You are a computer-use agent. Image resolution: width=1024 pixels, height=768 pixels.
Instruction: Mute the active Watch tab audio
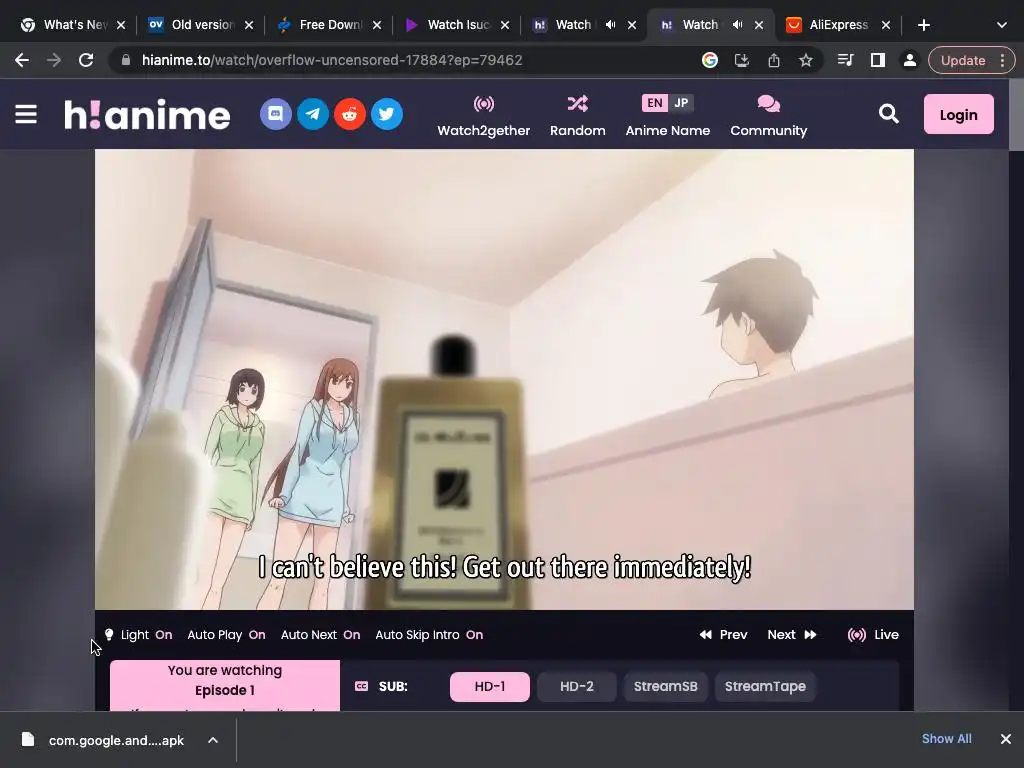737,25
